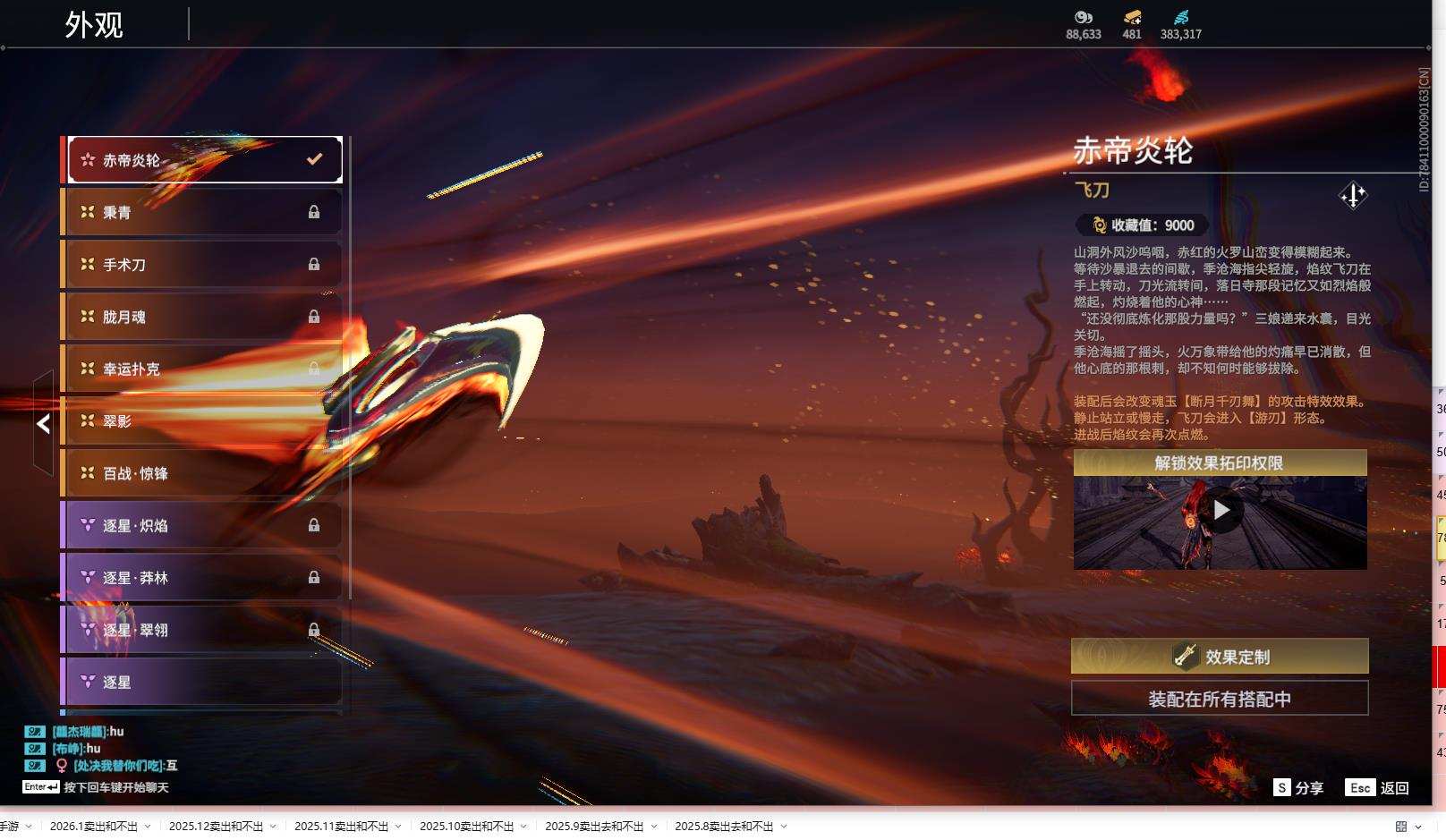Click the lock icon on 手术刀
Viewport: 1446px width, 840px height.
pos(314,264)
